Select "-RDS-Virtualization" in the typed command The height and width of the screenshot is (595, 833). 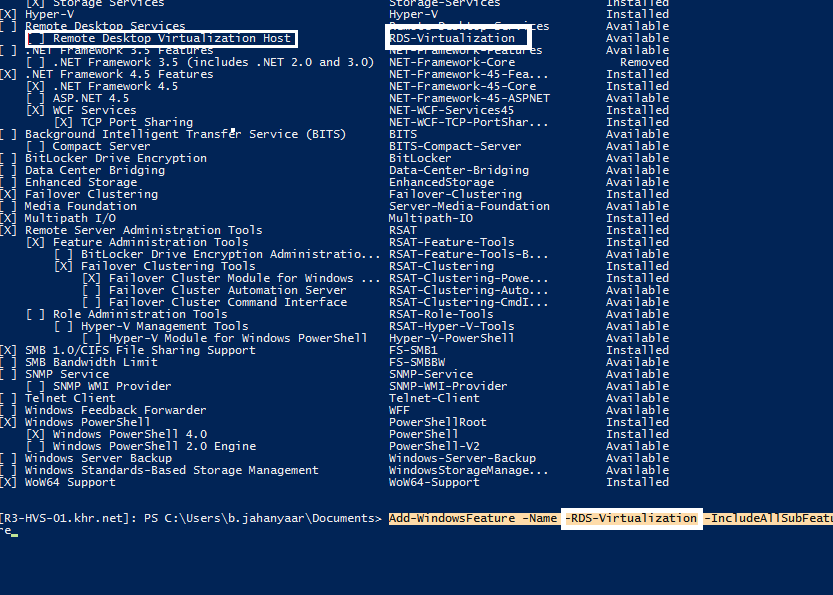click(631, 518)
